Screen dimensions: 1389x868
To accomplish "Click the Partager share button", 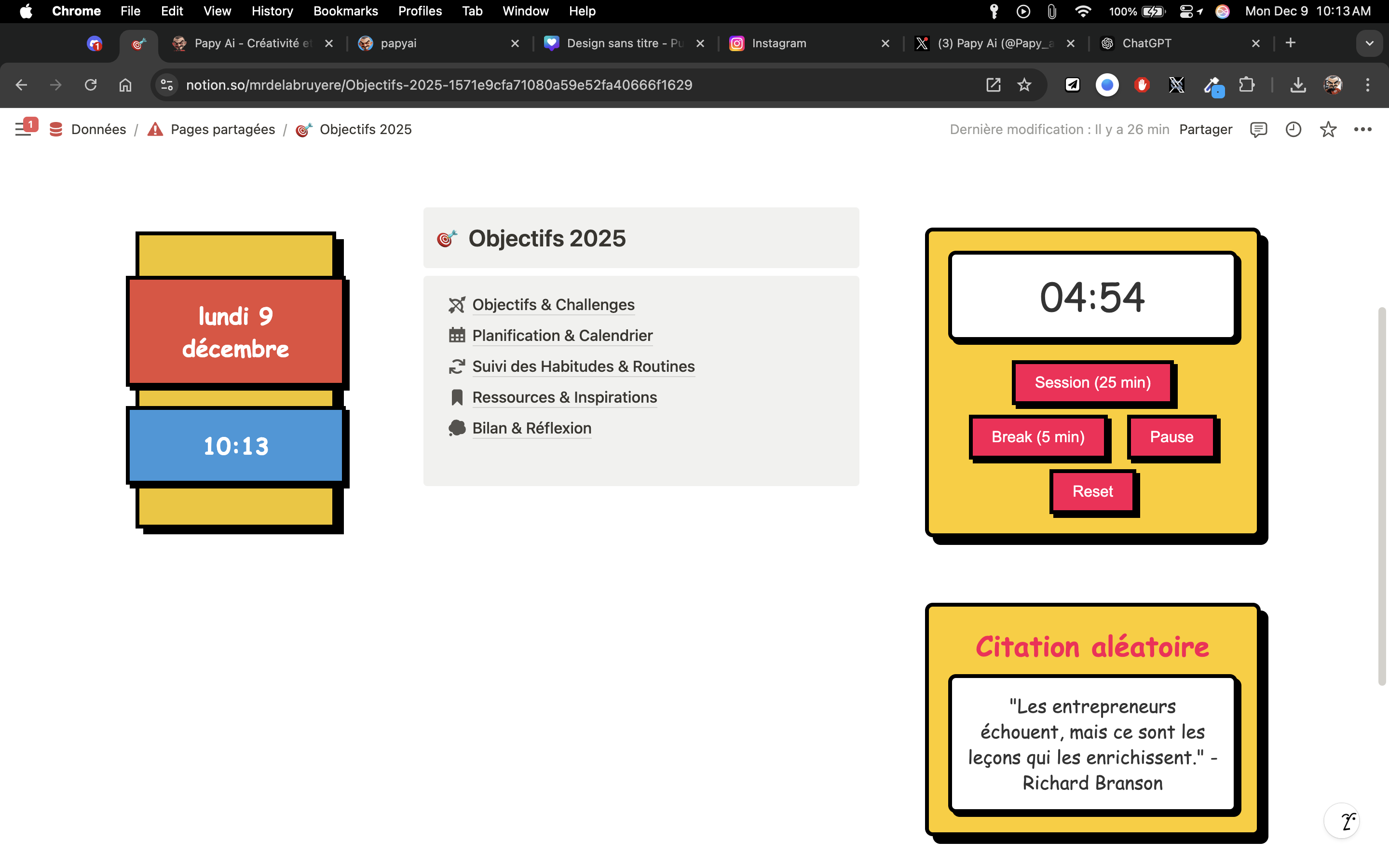I will click(x=1205, y=130).
